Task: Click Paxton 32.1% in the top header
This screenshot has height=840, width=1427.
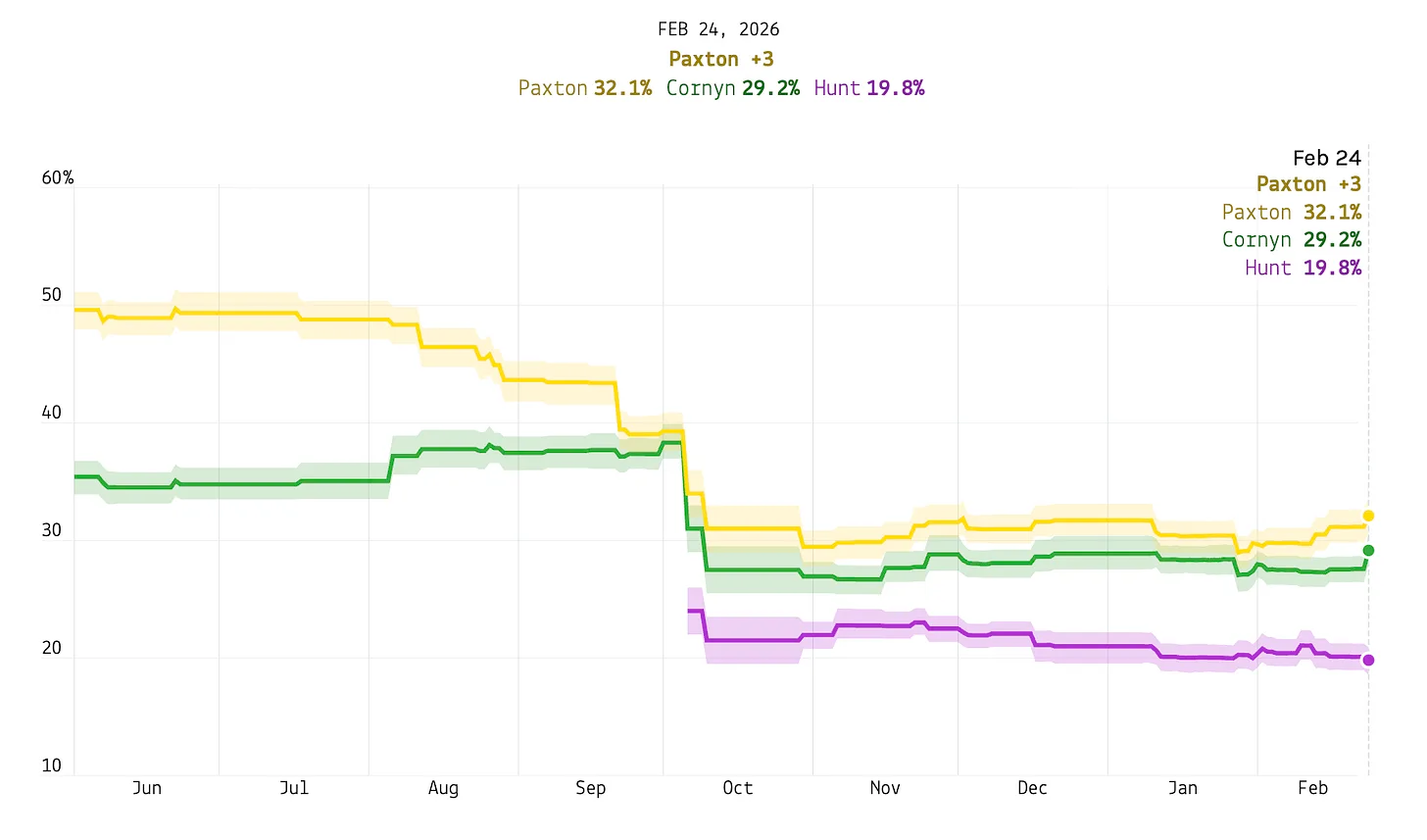Action: tap(585, 88)
